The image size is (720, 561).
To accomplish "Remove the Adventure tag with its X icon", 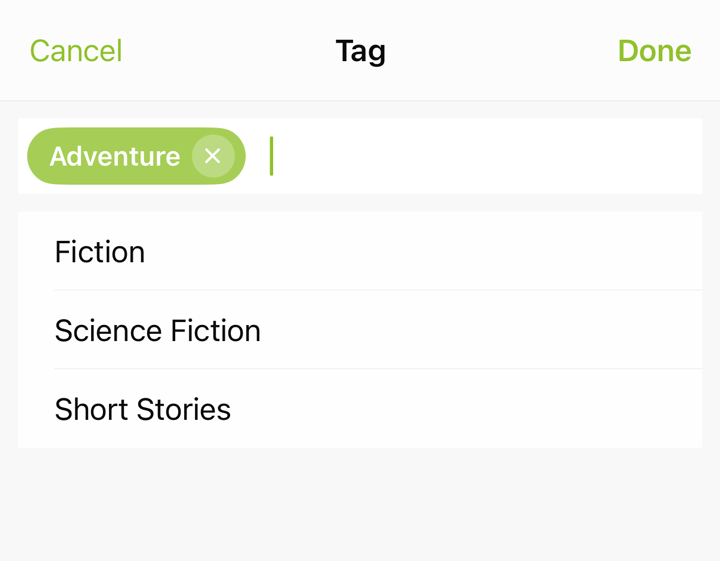I will point(213,156).
